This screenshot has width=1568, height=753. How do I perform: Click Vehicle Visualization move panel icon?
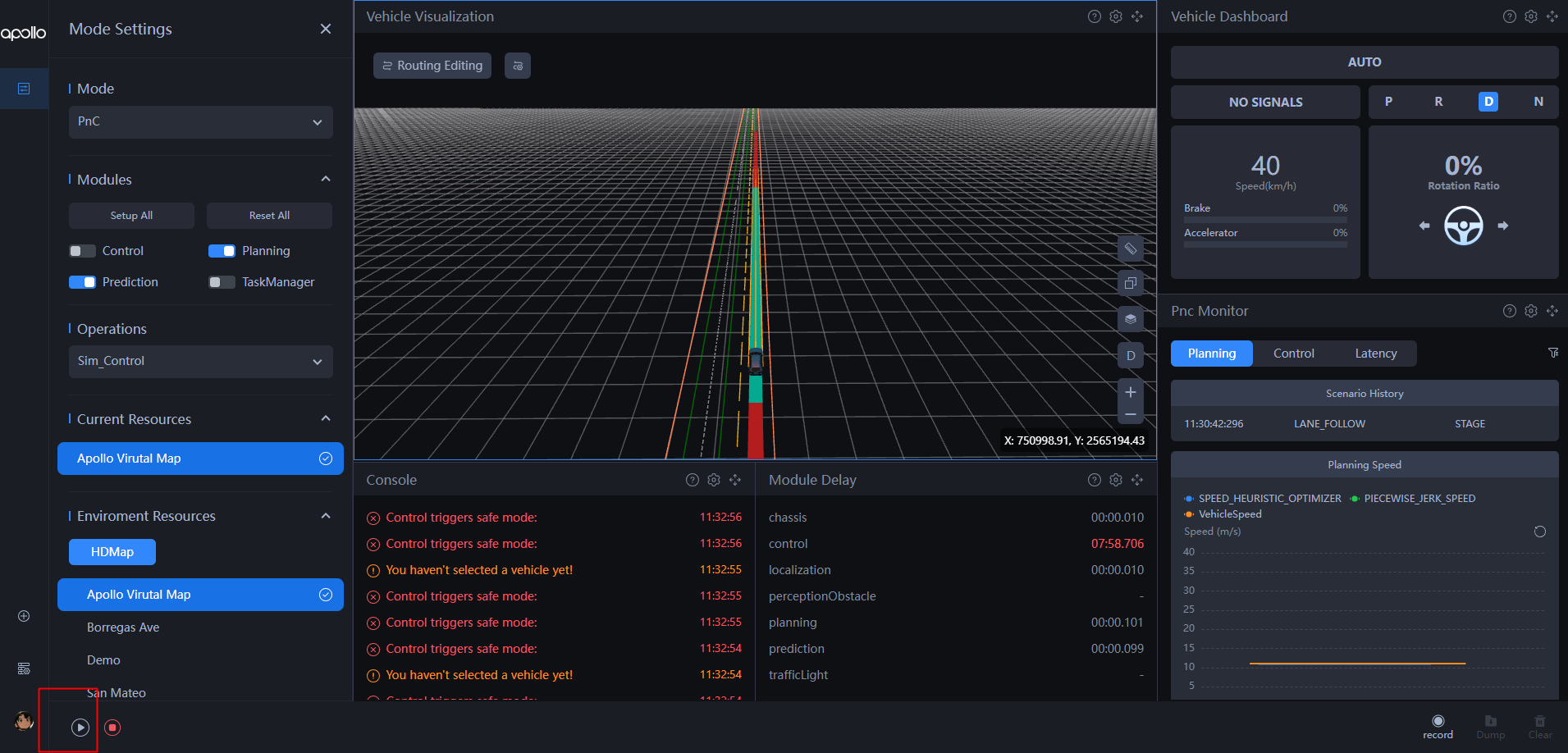[x=1137, y=16]
